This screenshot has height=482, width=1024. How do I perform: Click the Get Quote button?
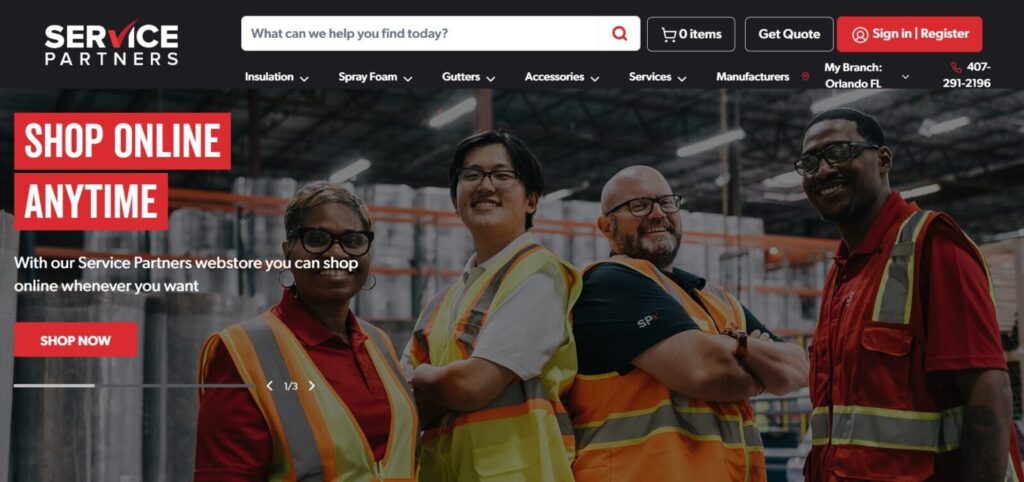[789, 34]
